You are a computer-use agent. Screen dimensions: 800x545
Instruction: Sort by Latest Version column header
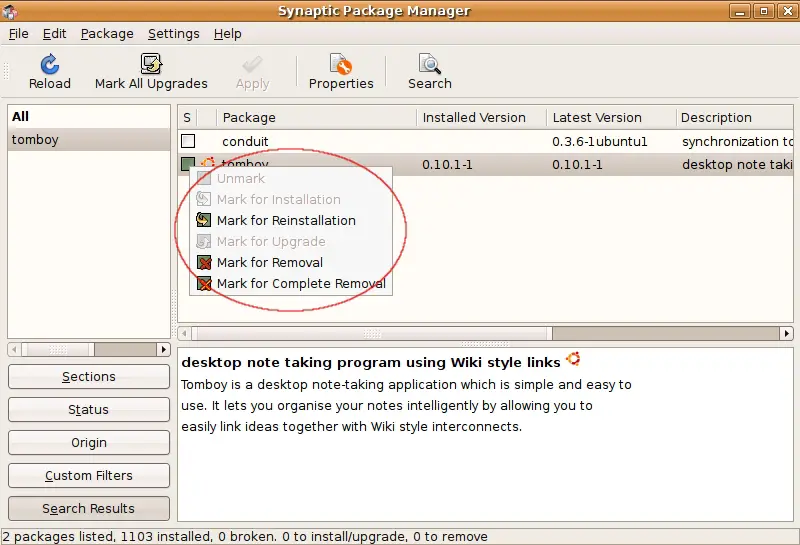(x=611, y=117)
